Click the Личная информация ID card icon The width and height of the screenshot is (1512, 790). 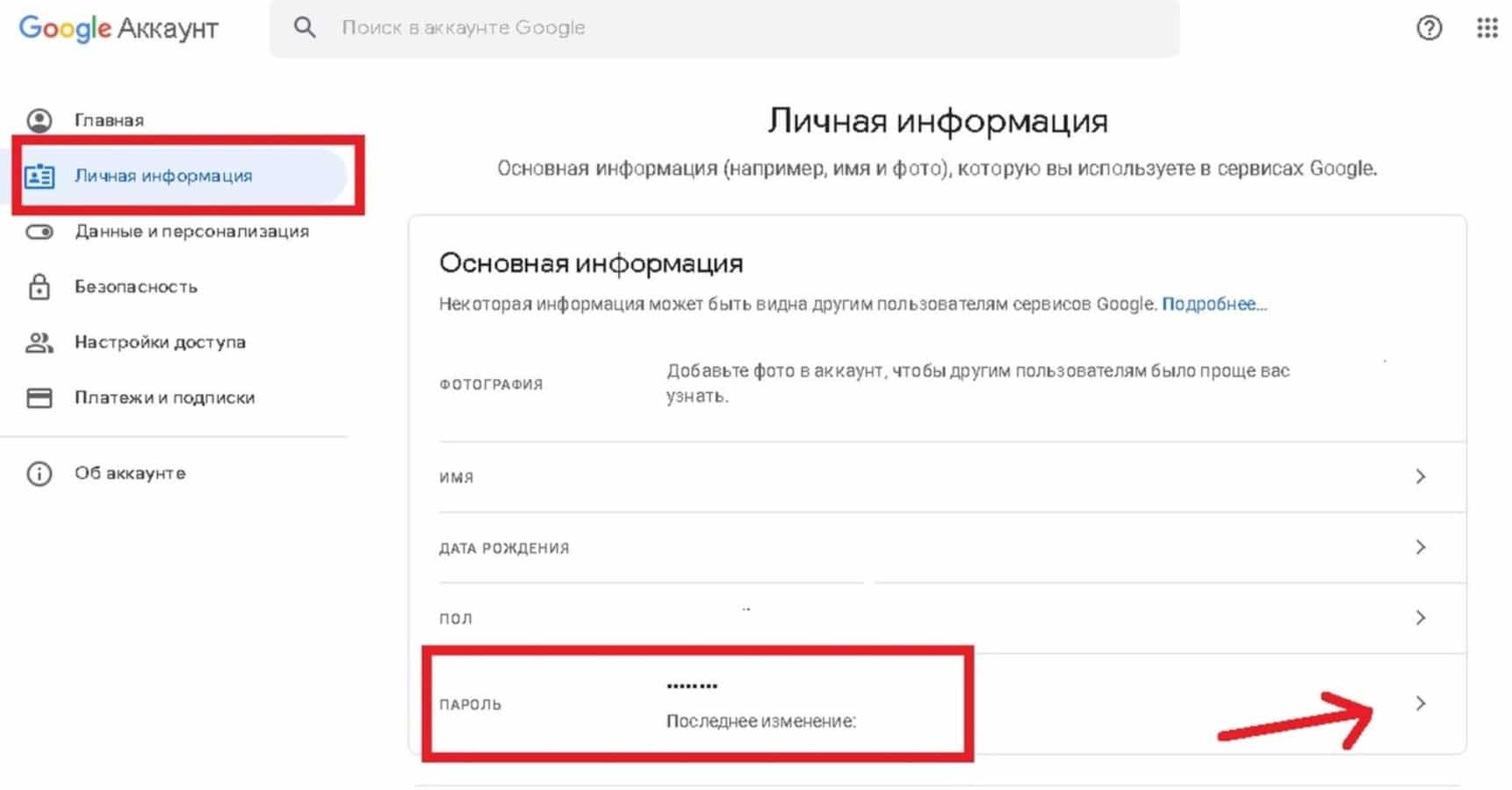tap(40, 176)
